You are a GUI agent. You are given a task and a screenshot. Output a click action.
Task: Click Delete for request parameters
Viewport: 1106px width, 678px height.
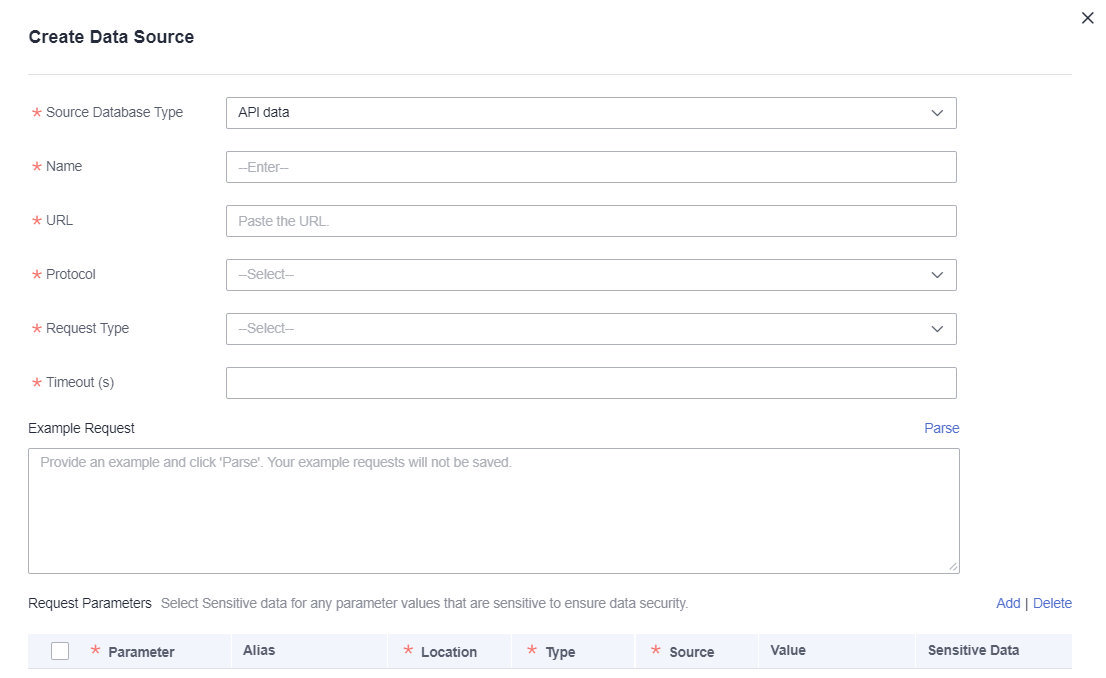[1052, 603]
